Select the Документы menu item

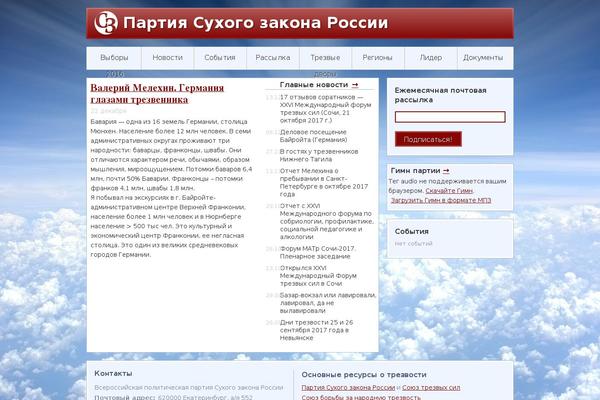pos(483,58)
